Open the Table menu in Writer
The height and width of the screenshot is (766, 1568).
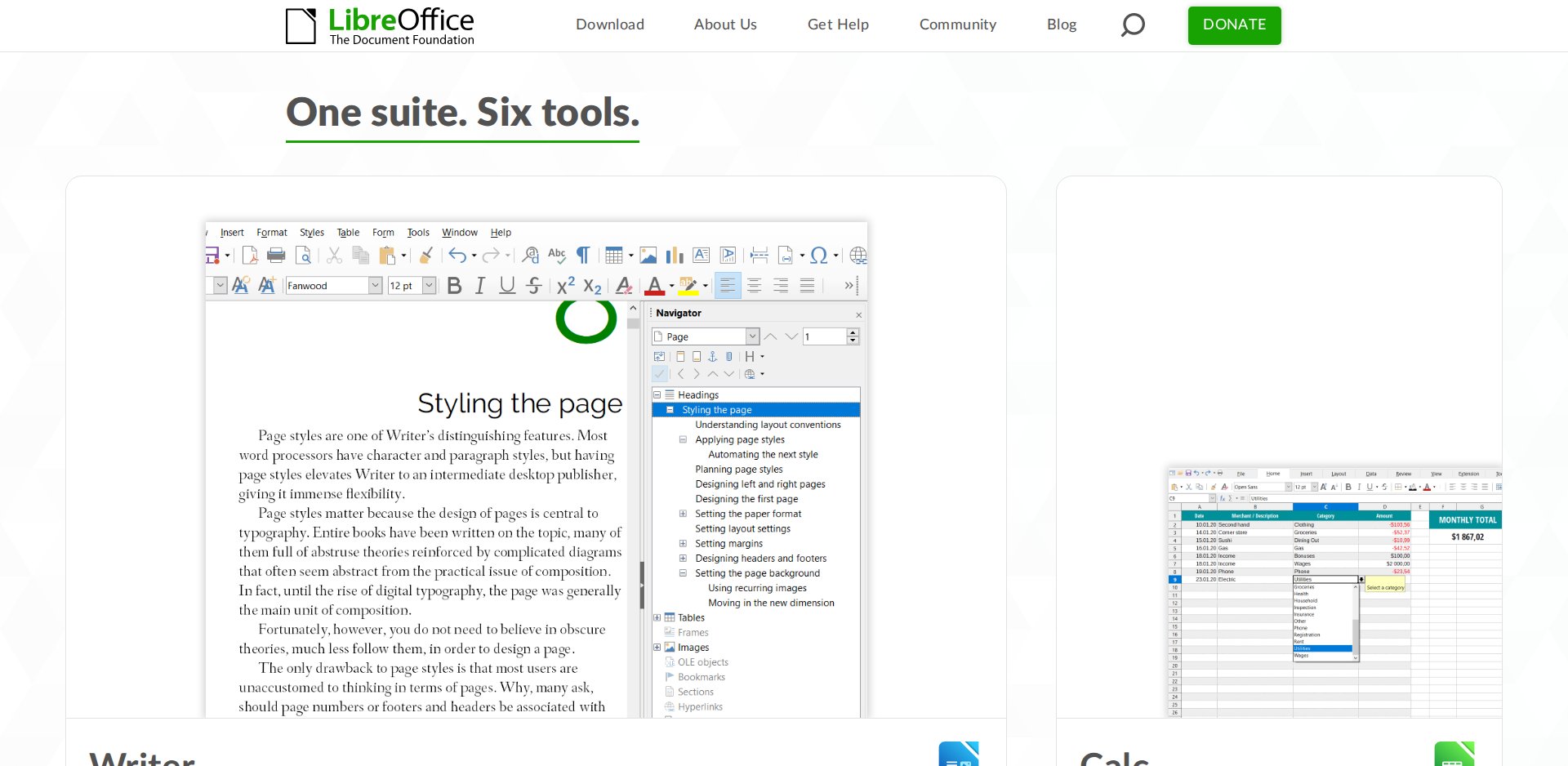click(348, 233)
